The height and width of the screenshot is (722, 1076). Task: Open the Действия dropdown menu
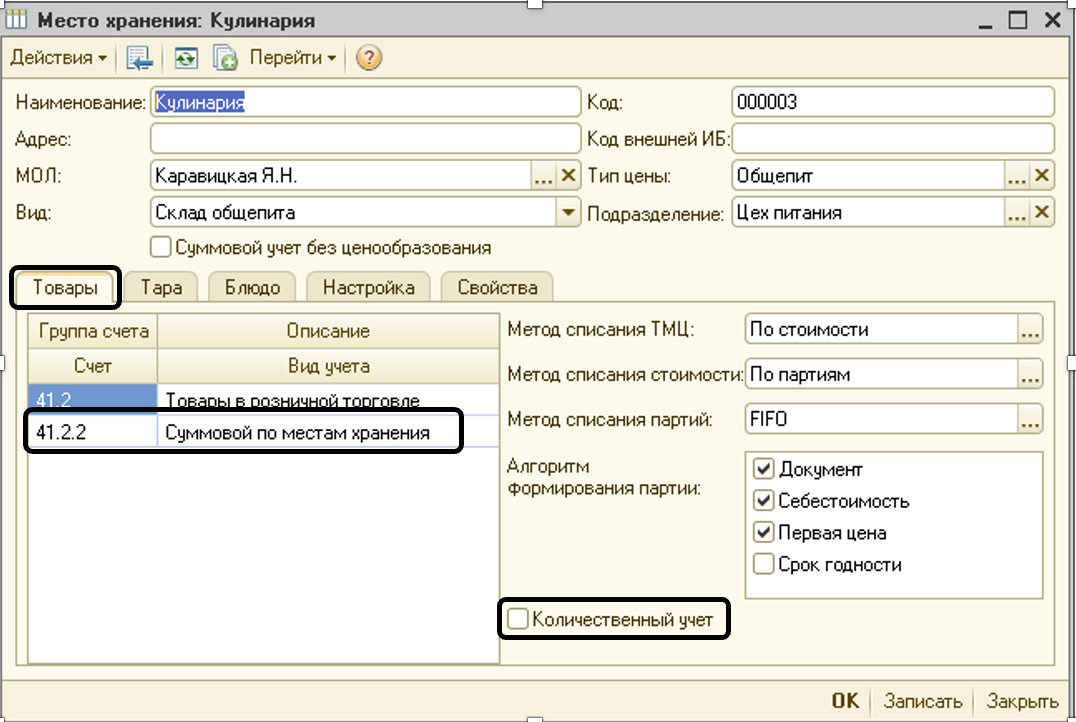click(58, 58)
